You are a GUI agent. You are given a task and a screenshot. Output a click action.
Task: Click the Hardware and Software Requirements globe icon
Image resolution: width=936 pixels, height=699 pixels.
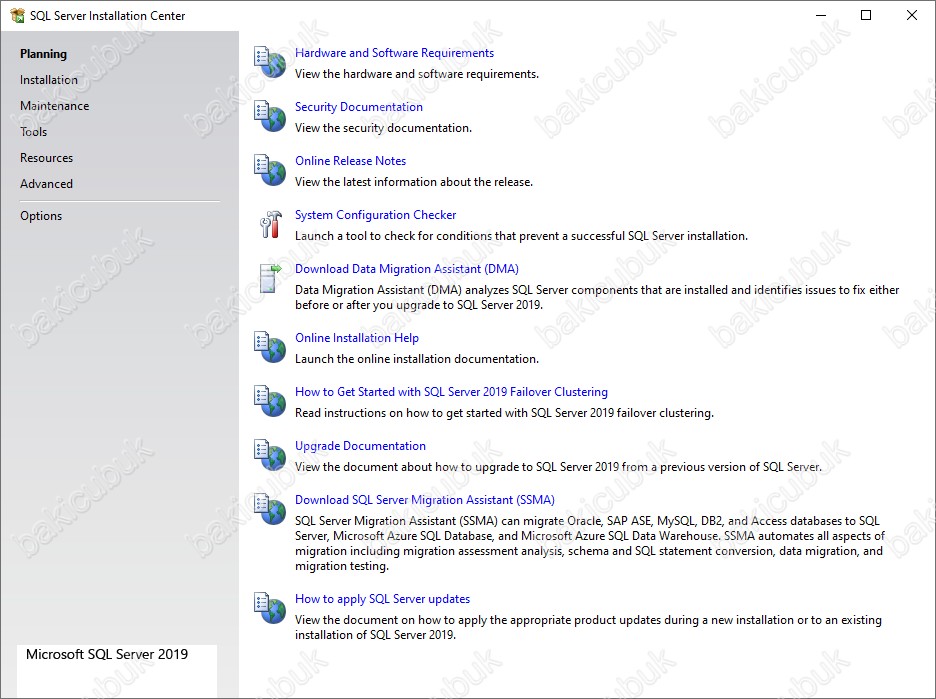click(270, 62)
